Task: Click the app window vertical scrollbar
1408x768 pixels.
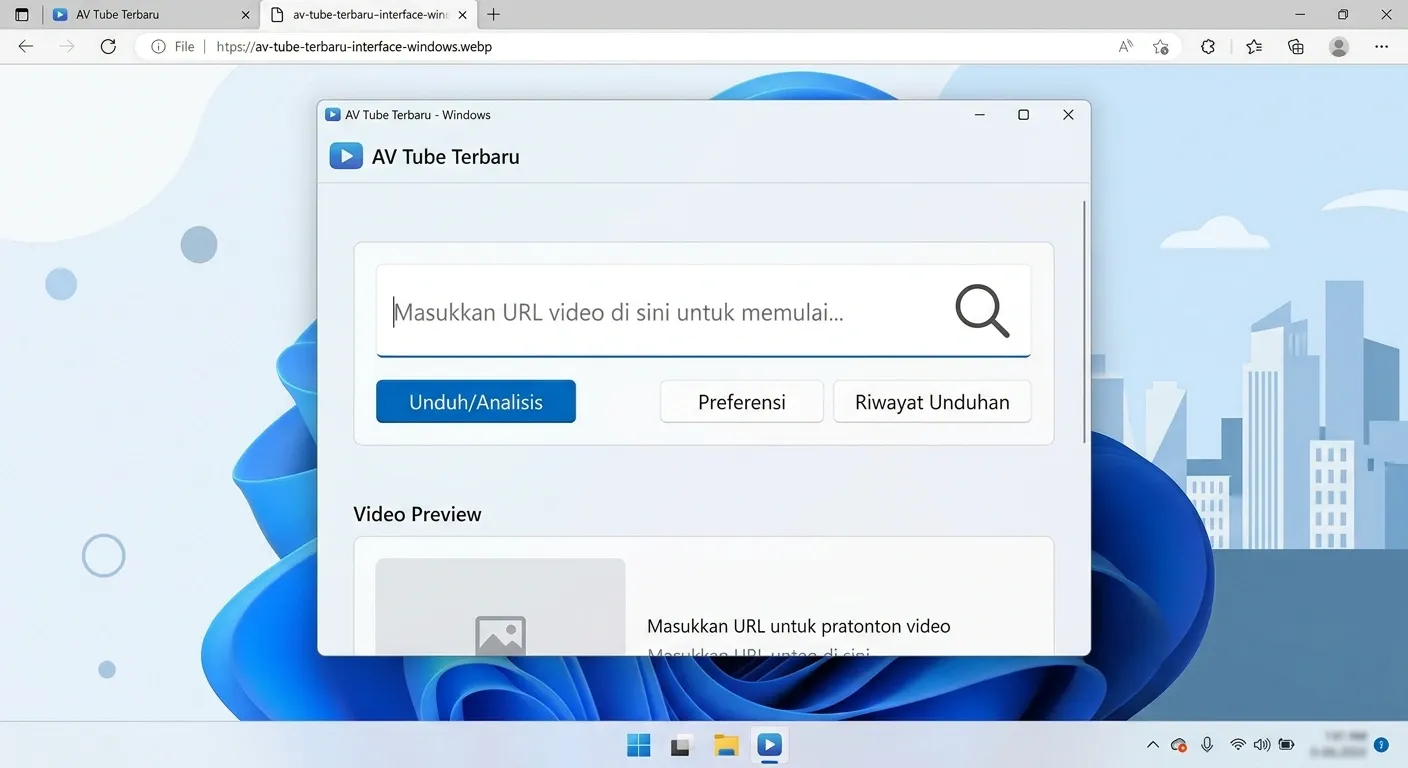Action: (x=1084, y=322)
